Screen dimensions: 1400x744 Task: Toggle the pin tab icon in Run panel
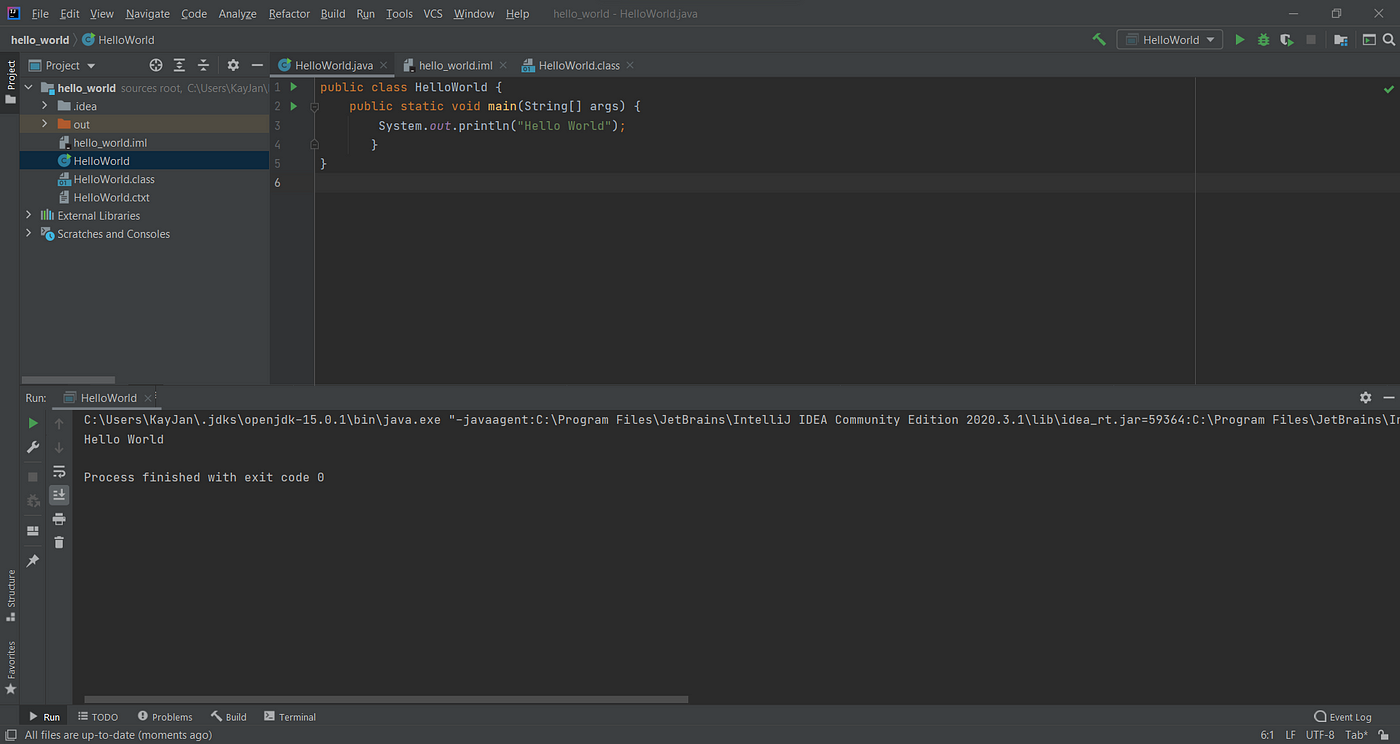tap(33, 561)
